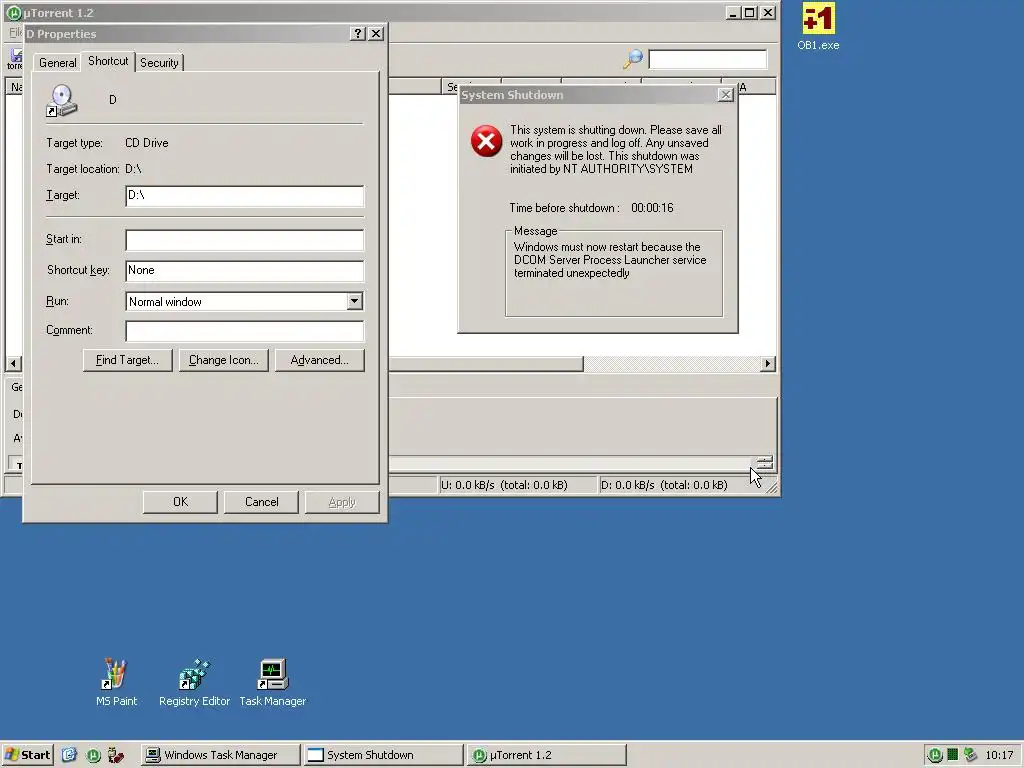Click the third quick launch icon with red item
The width and height of the screenshot is (1024, 768).
tap(116, 755)
